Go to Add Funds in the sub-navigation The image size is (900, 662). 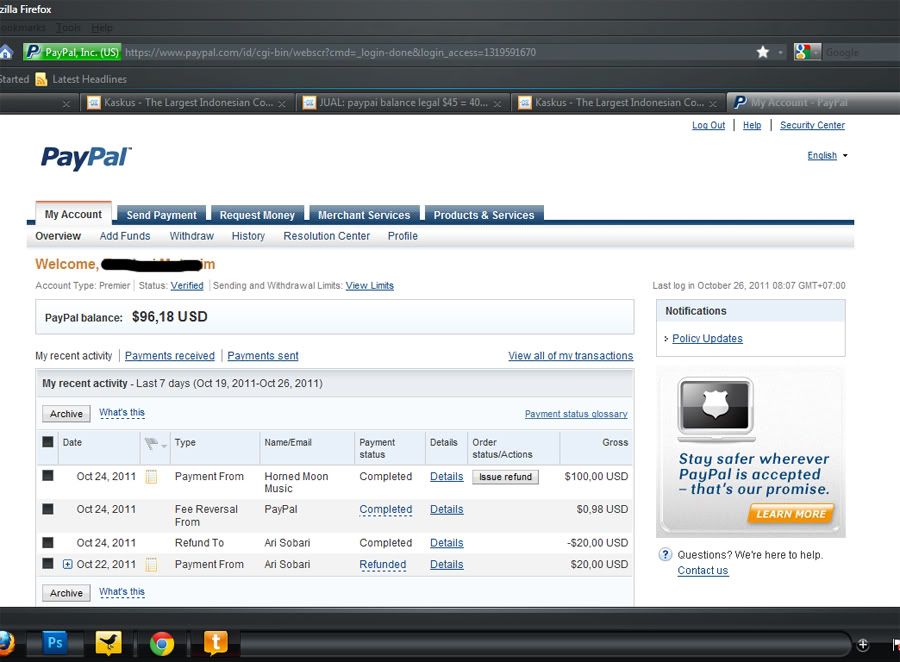125,236
